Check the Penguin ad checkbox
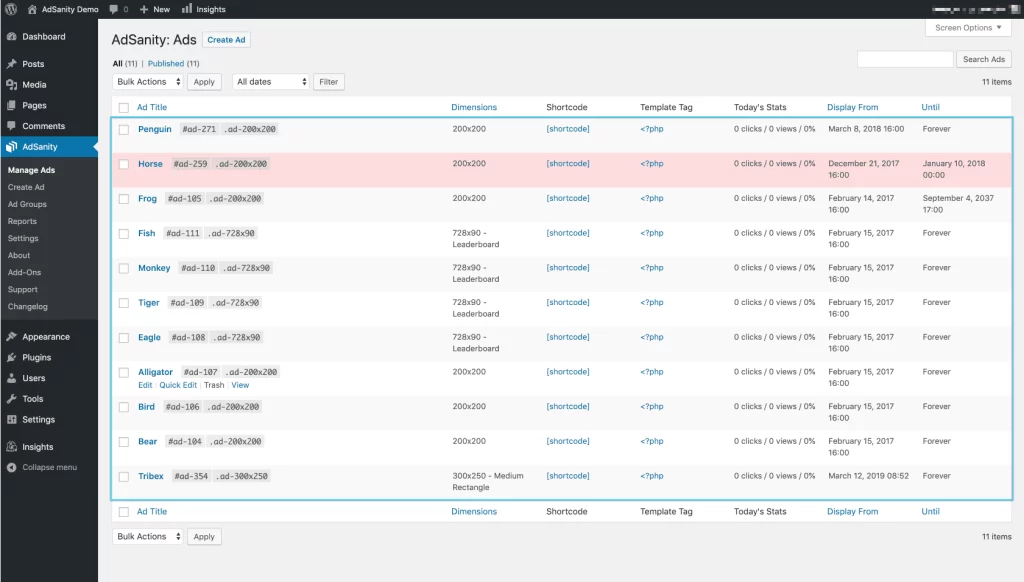The image size is (1024, 582). pos(123,129)
